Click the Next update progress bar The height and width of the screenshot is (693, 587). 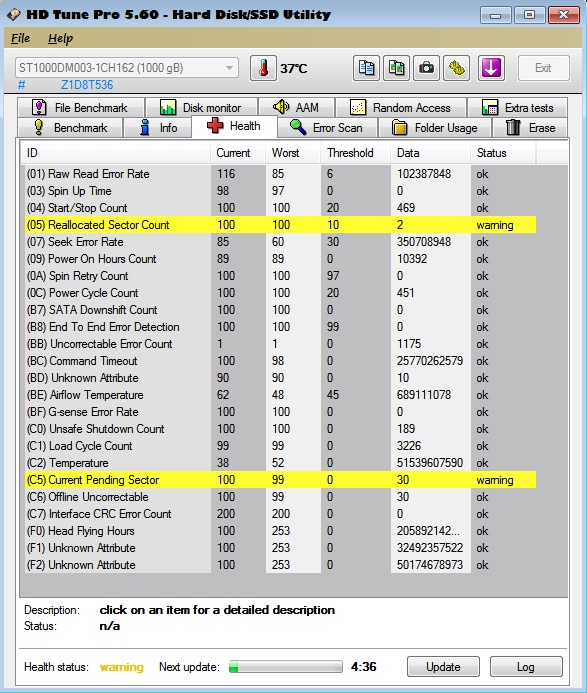point(286,666)
